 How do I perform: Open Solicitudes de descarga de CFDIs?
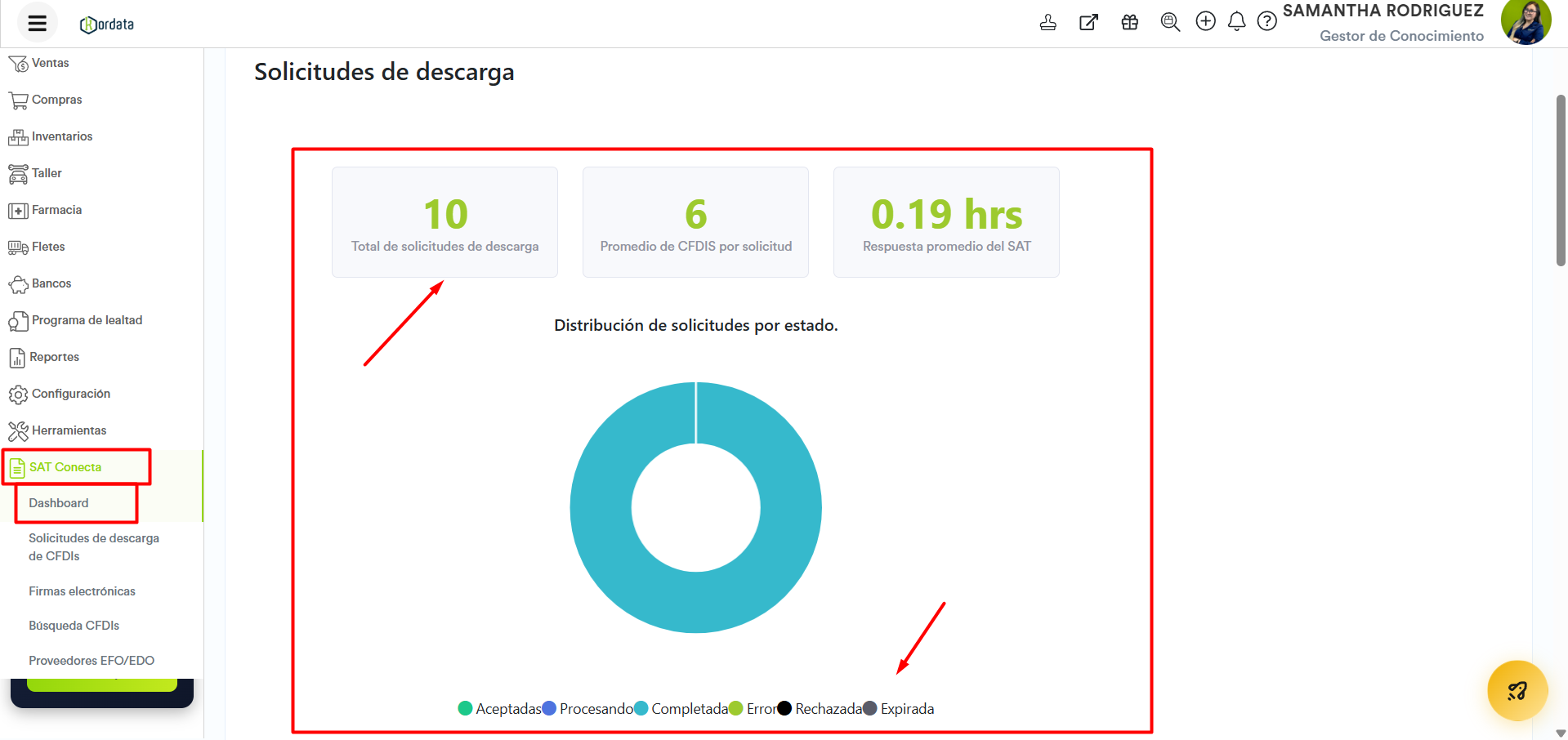pyautogui.click(x=93, y=546)
